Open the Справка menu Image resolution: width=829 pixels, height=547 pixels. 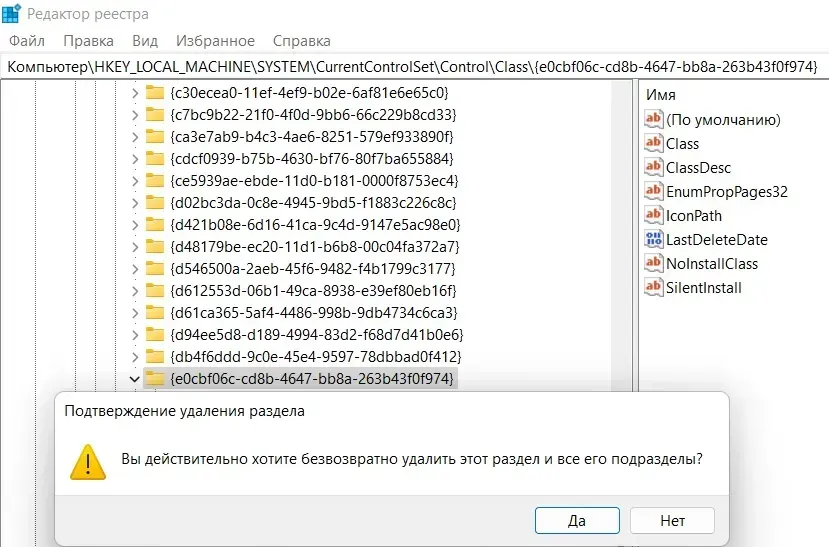(301, 41)
